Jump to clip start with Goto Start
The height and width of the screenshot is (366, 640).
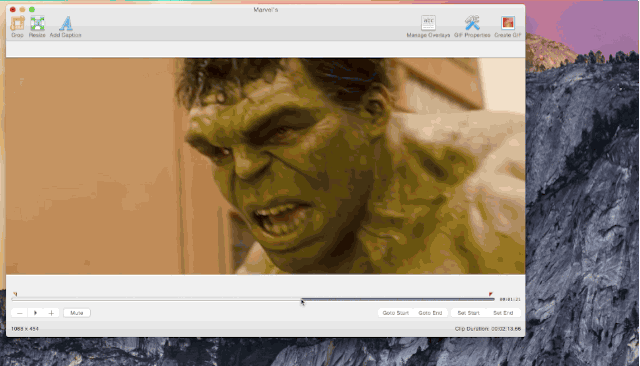[396, 313]
